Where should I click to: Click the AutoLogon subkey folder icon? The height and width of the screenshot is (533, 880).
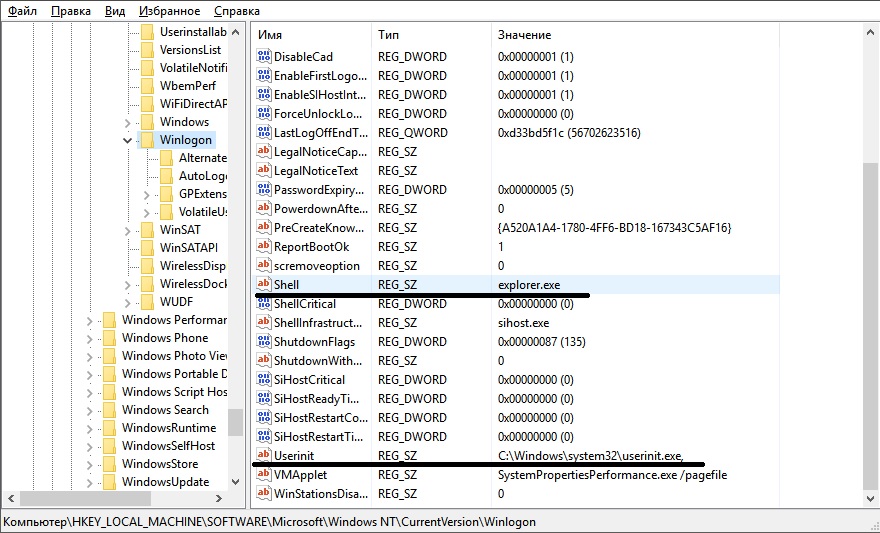167,176
